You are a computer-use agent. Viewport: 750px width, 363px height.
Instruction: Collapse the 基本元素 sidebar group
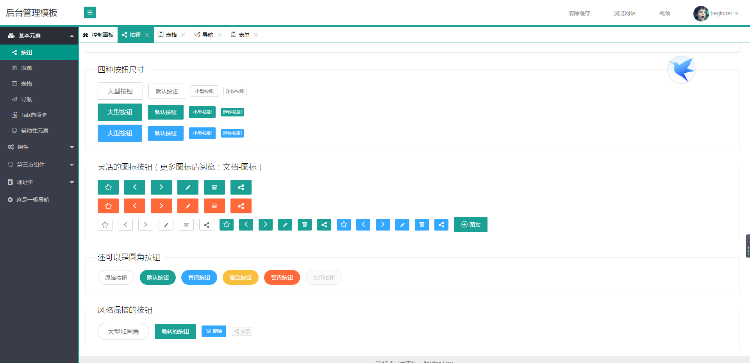[x=39, y=35]
